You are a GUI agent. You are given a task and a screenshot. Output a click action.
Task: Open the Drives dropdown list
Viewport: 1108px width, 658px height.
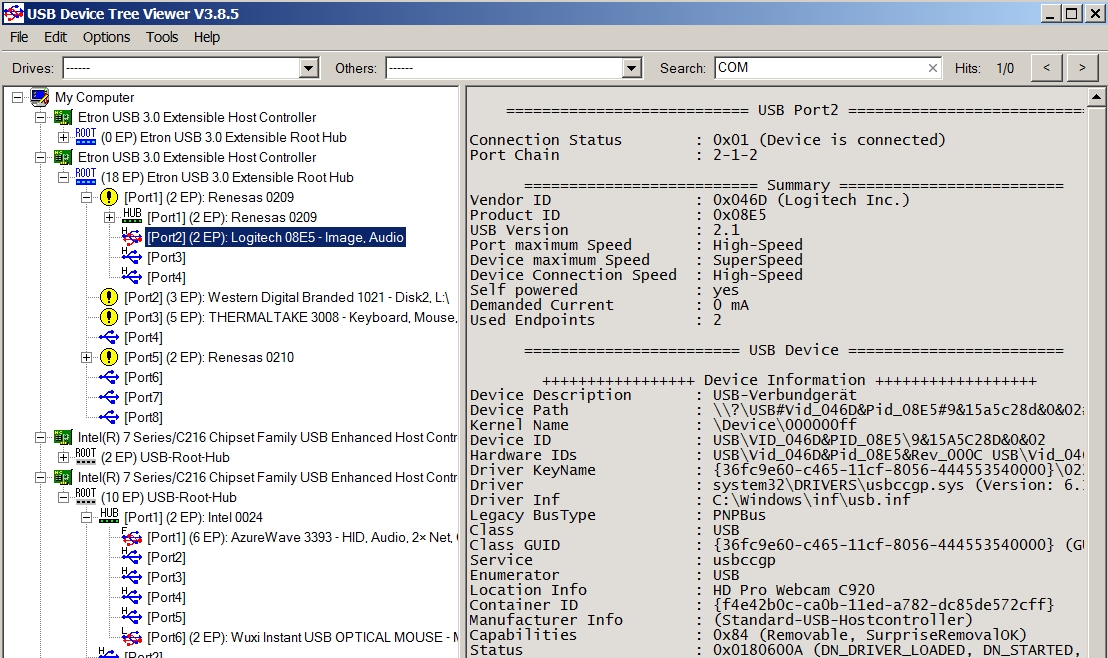click(x=309, y=68)
